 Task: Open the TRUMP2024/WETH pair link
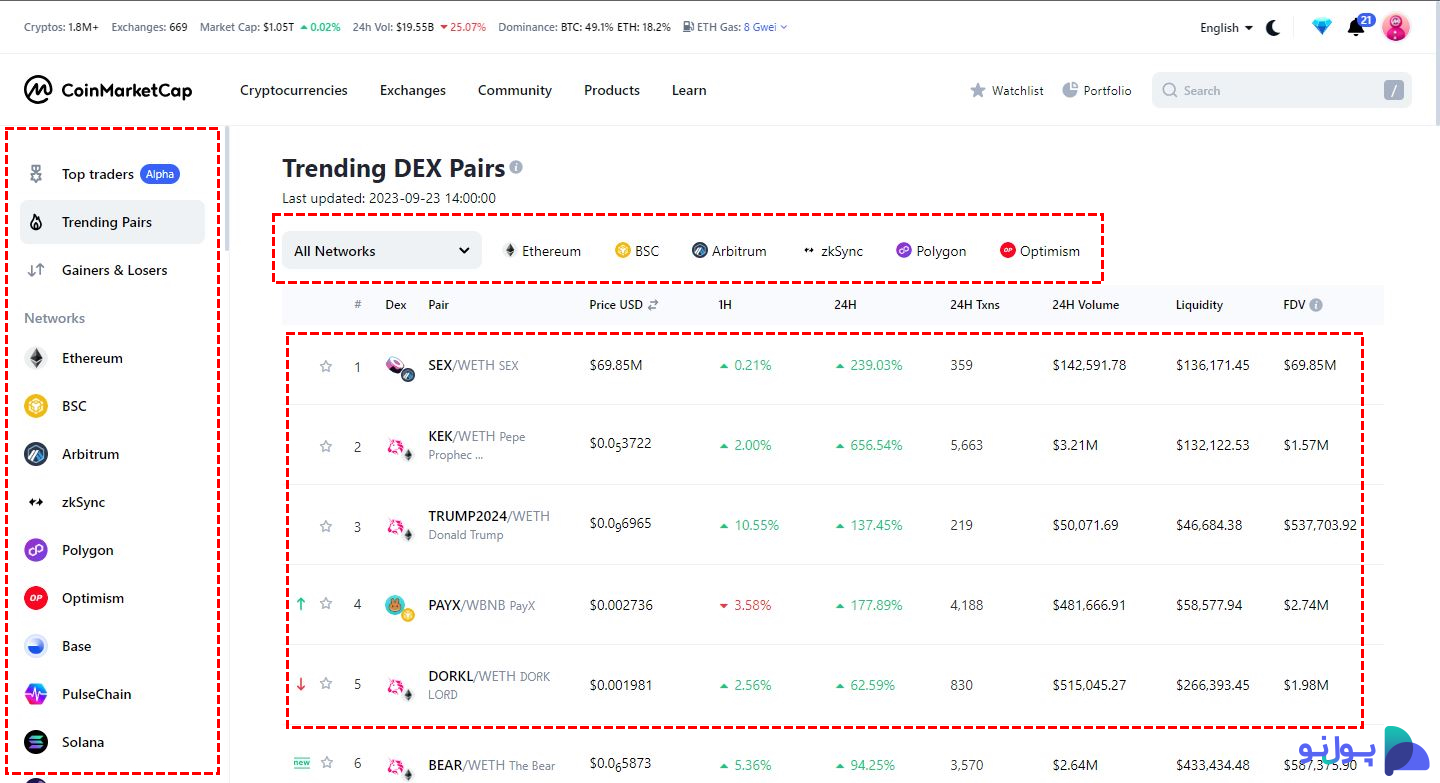[x=489, y=525]
